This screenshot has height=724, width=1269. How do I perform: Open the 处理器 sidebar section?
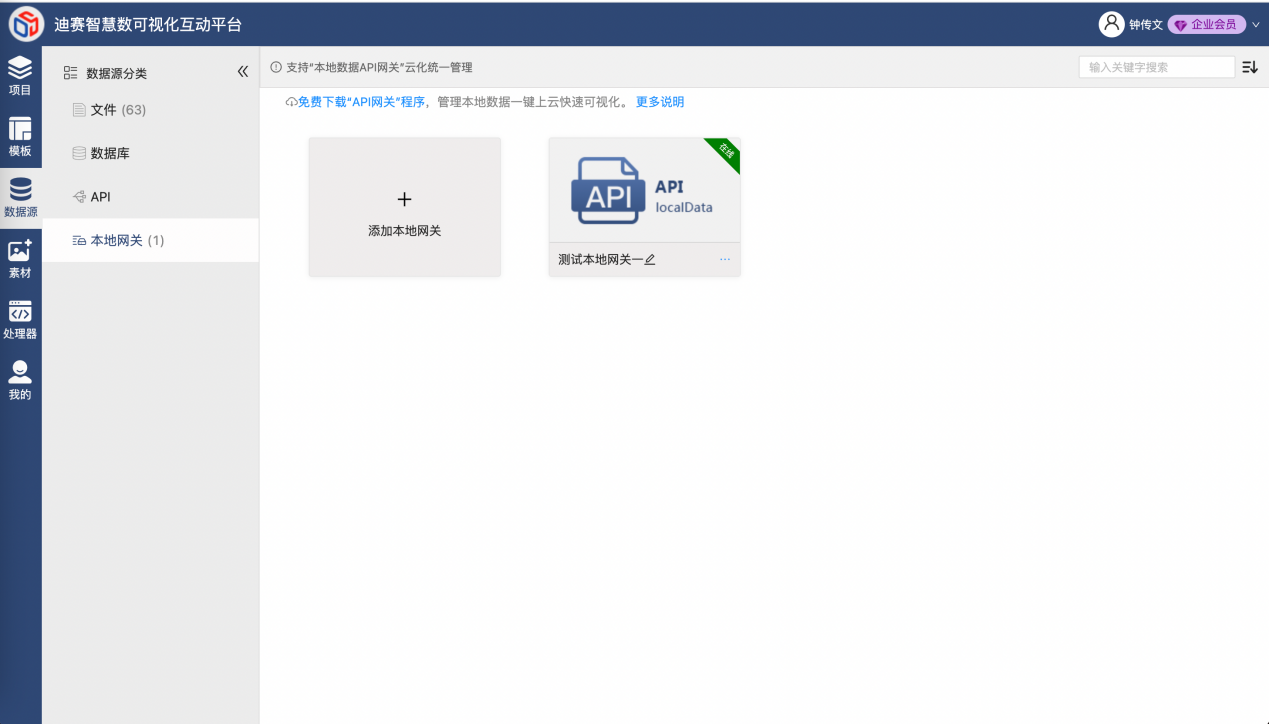pos(20,320)
